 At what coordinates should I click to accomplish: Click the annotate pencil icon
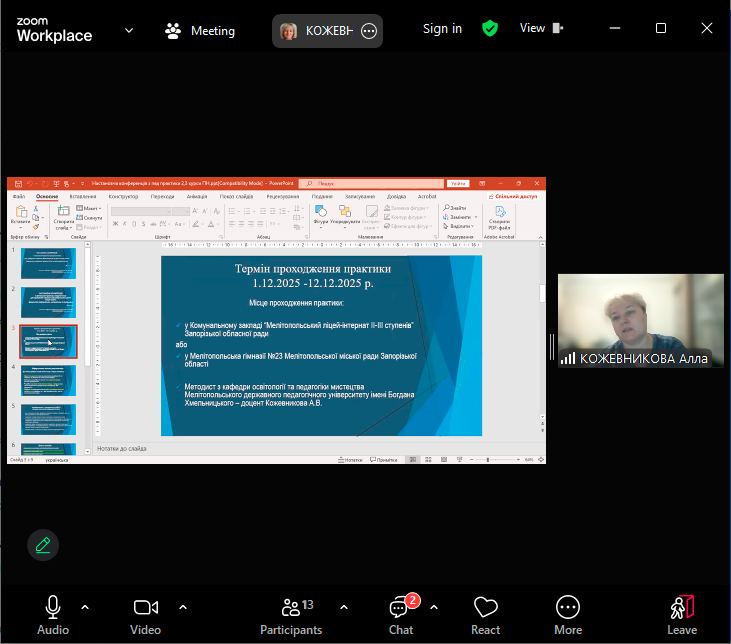pos(42,545)
